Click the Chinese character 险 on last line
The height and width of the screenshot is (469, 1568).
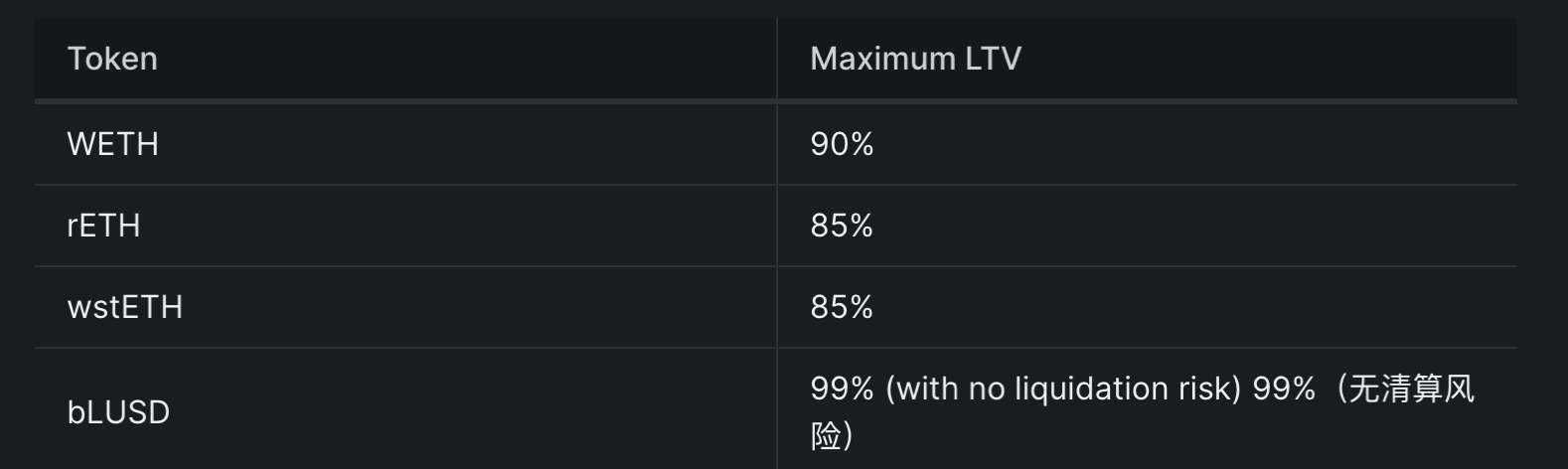826,435
